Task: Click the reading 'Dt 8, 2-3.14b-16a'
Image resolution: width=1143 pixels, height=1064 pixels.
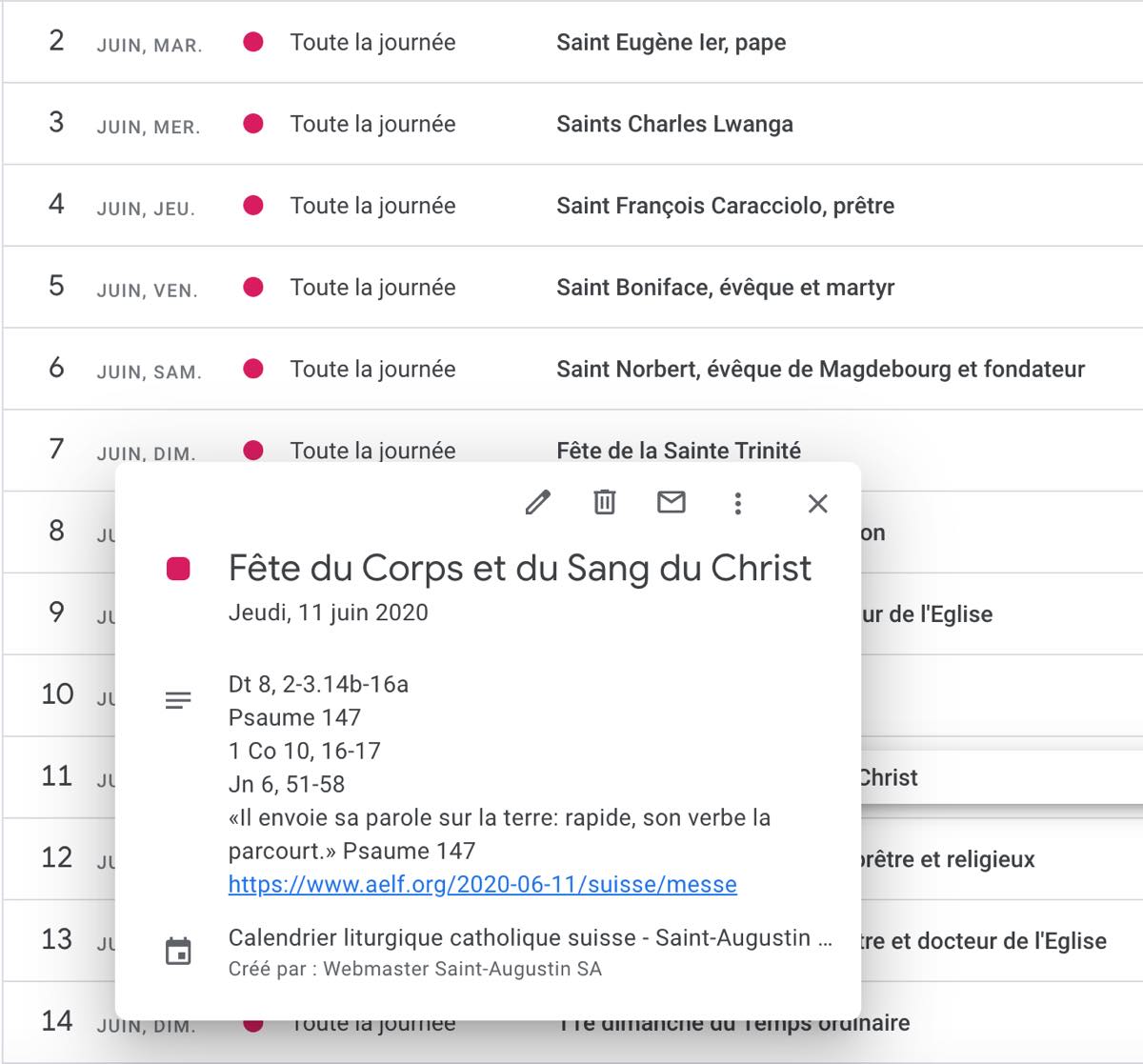Action: (318, 684)
